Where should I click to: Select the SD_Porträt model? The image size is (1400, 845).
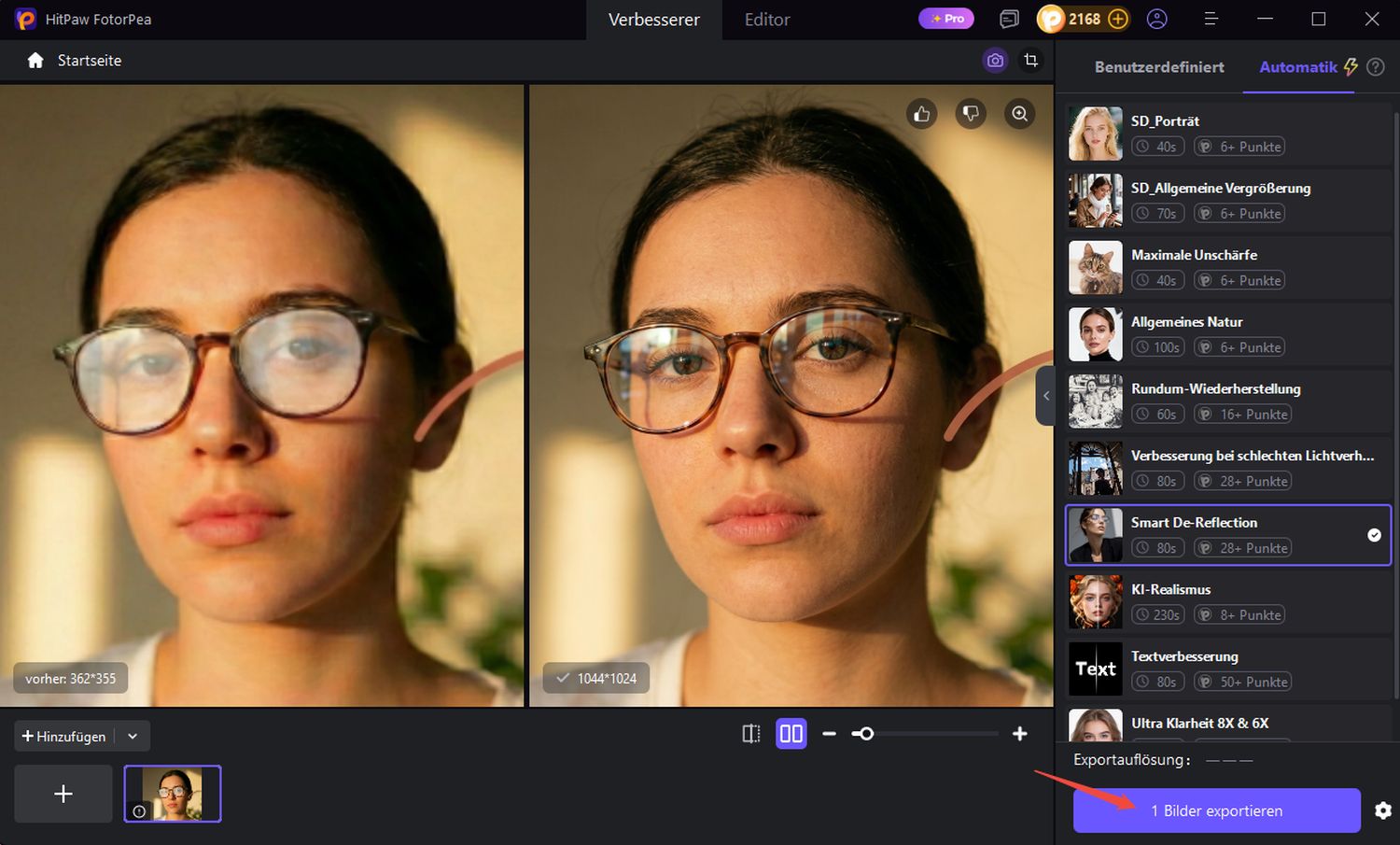pos(1228,134)
